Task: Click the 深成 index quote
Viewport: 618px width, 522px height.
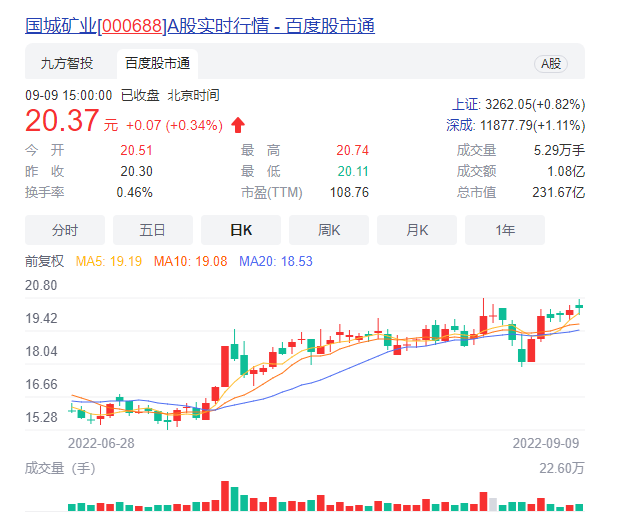Action: click(516, 125)
